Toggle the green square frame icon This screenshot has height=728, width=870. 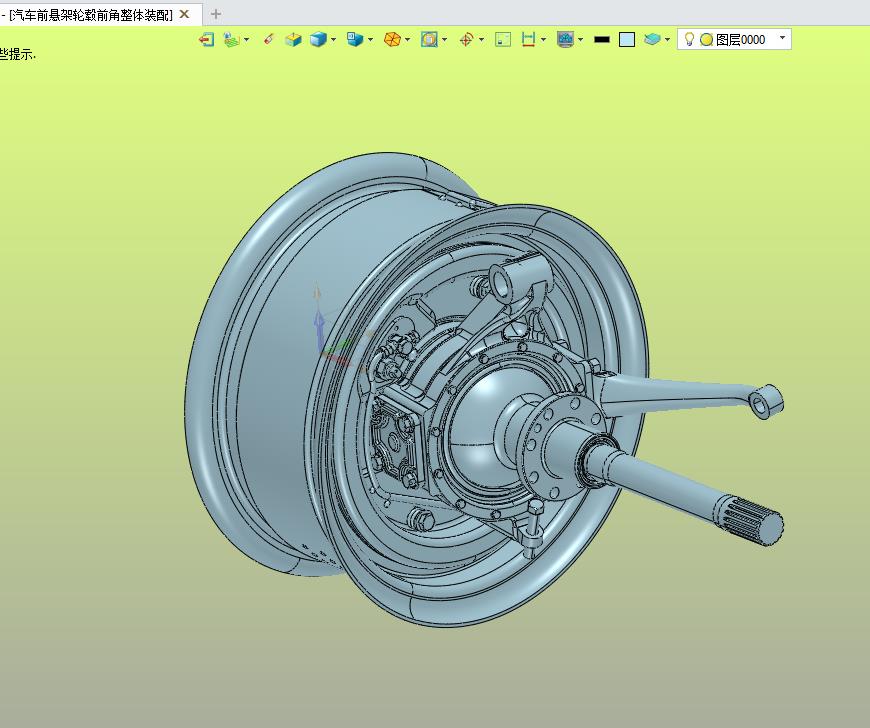coord(503,39)
